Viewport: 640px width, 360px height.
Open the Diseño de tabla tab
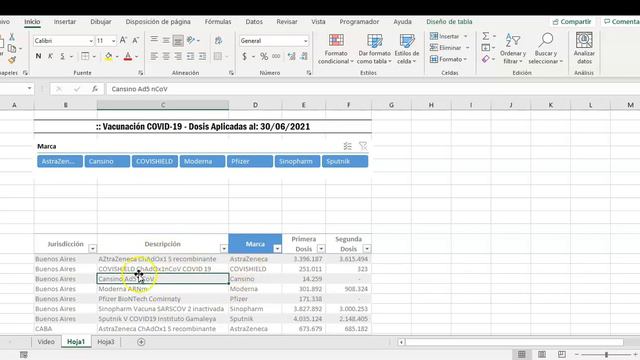[x=449, y=22]
